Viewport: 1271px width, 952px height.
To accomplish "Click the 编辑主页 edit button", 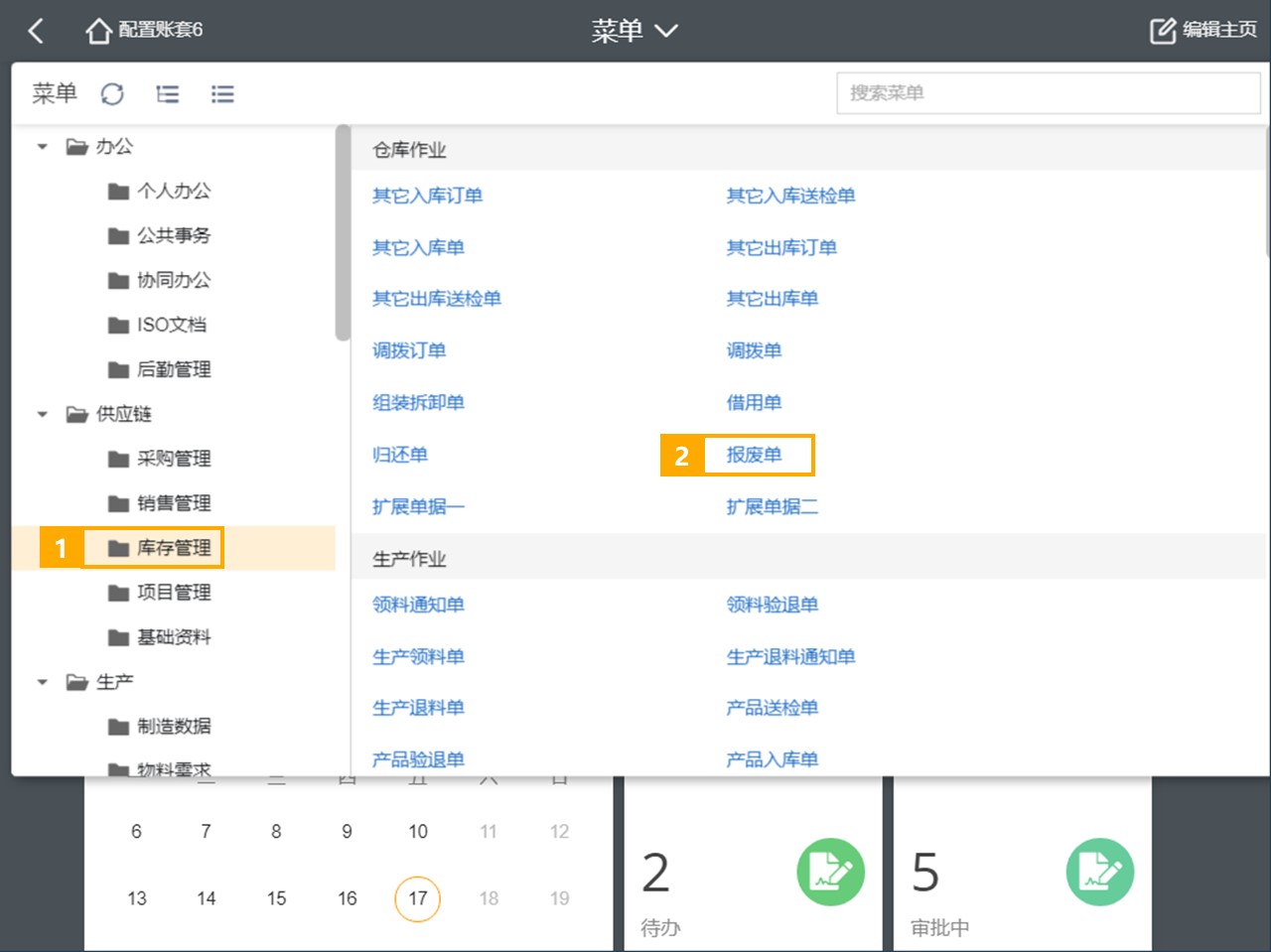I will coord(1203,31).
